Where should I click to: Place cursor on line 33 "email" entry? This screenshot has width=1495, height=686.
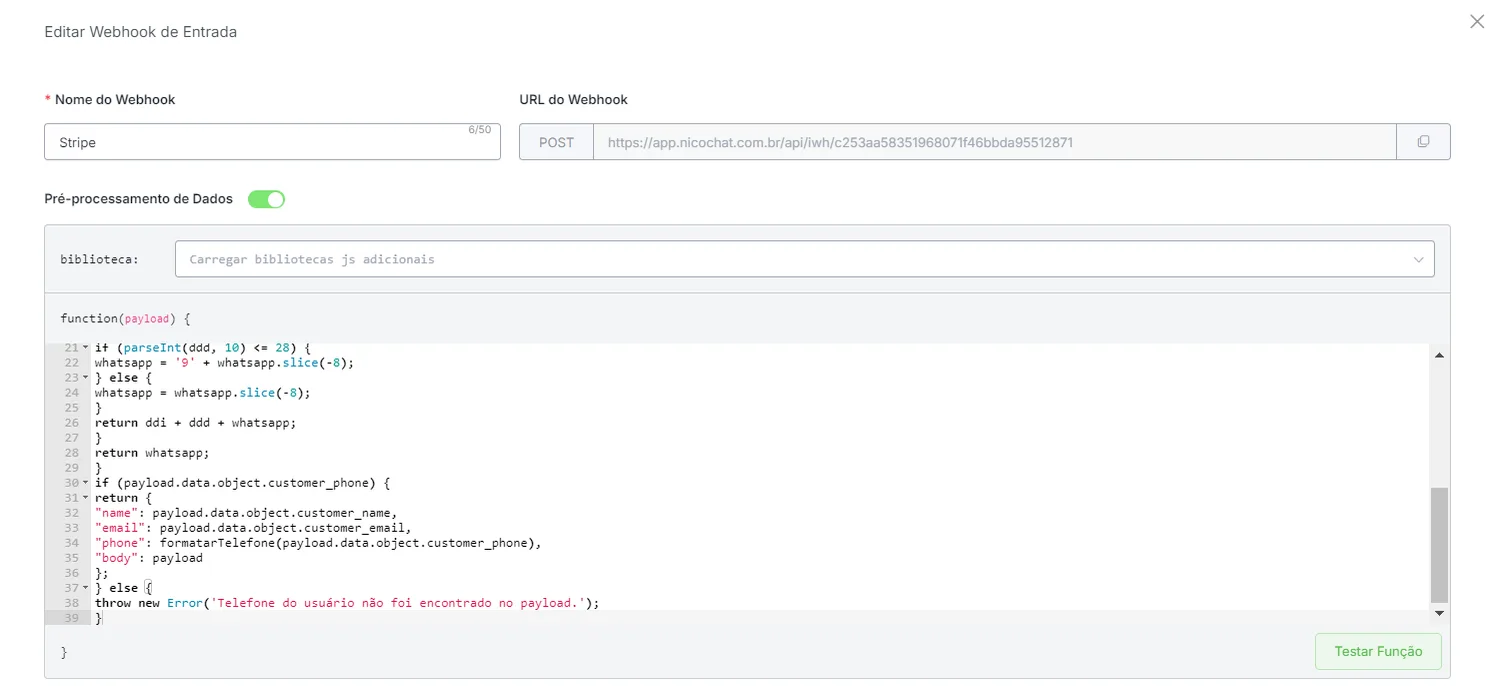pos(253,528)
